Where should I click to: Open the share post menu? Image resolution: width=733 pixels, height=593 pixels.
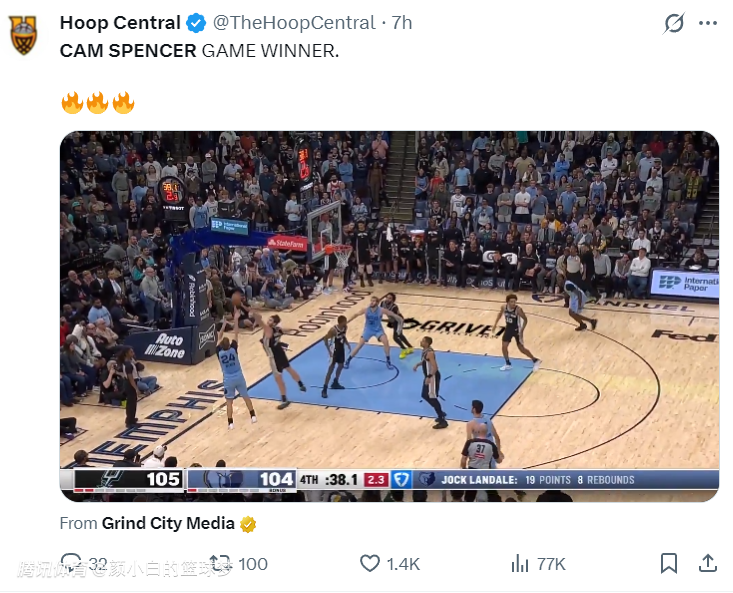click(x=707, y=564)
